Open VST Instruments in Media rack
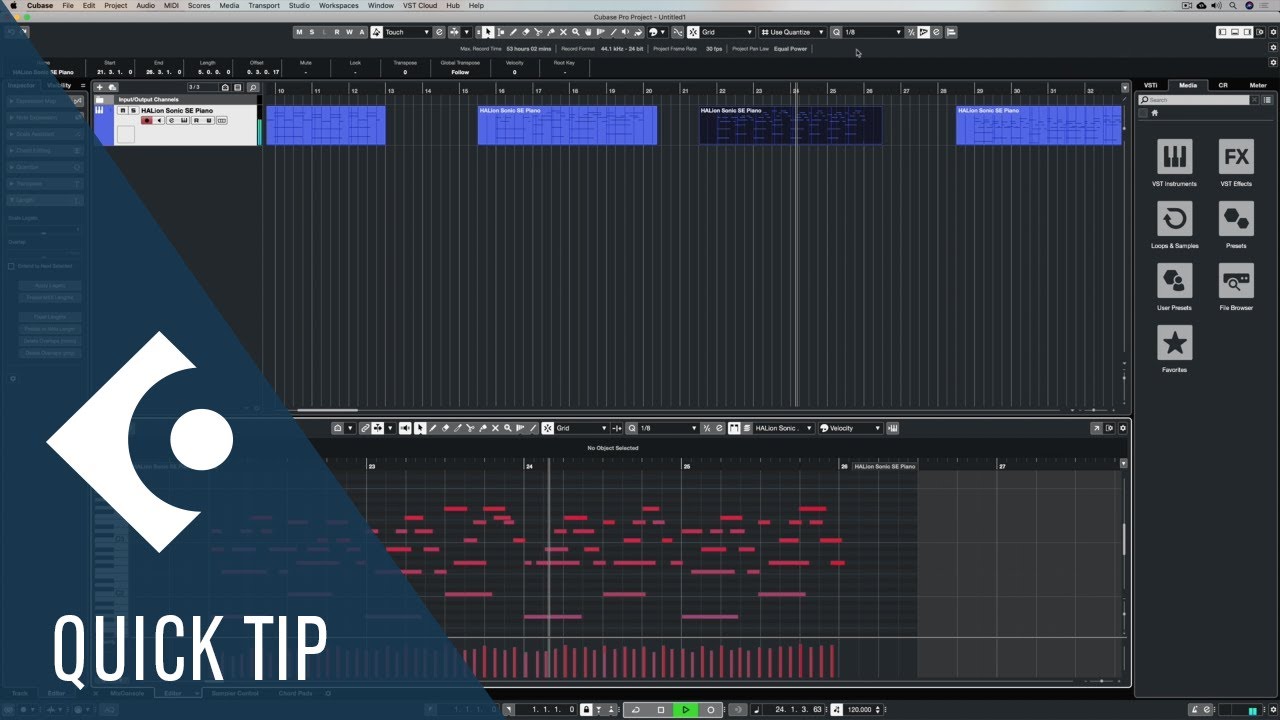This screenshot has height=720, width=1280. pos(1174,157)
